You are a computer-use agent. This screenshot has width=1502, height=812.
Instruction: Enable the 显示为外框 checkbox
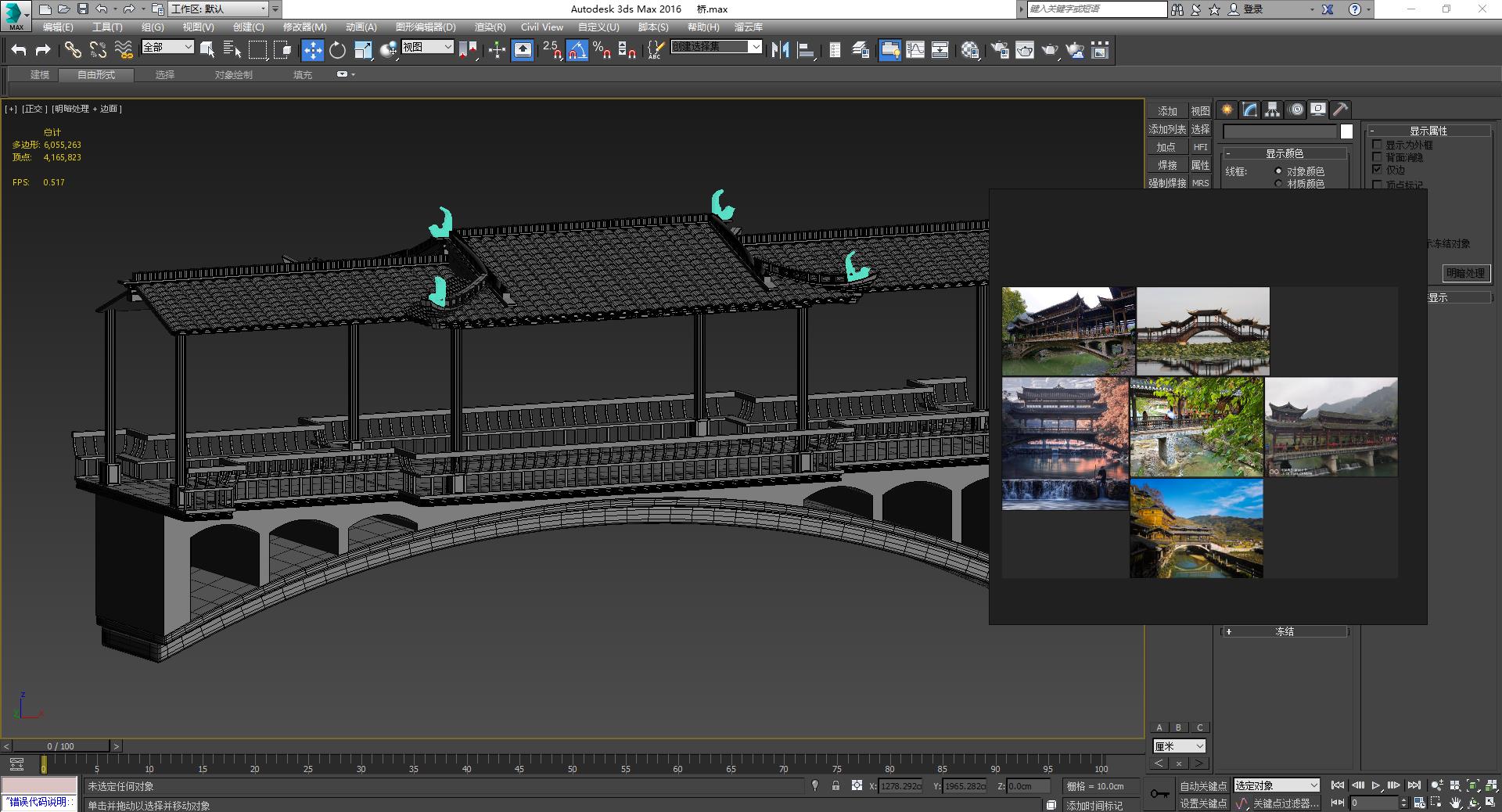pyautogui.click(x=1378, y=145)
